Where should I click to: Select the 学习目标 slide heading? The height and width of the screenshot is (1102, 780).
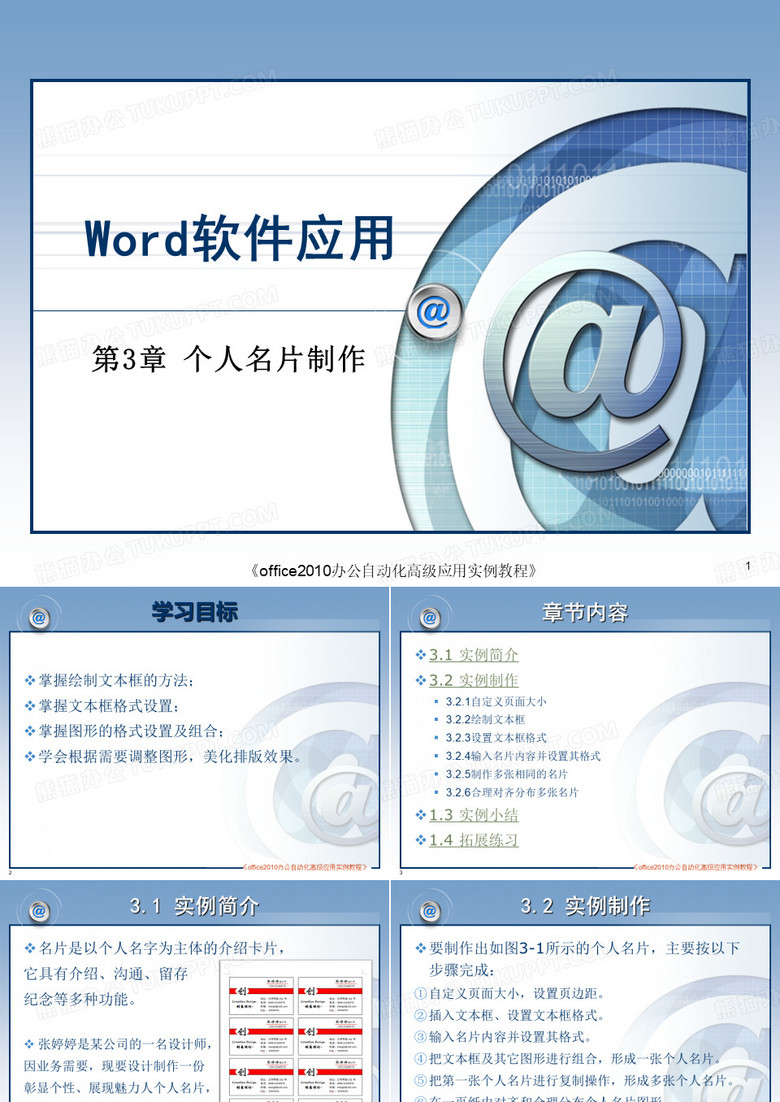[x=195, y=612]
